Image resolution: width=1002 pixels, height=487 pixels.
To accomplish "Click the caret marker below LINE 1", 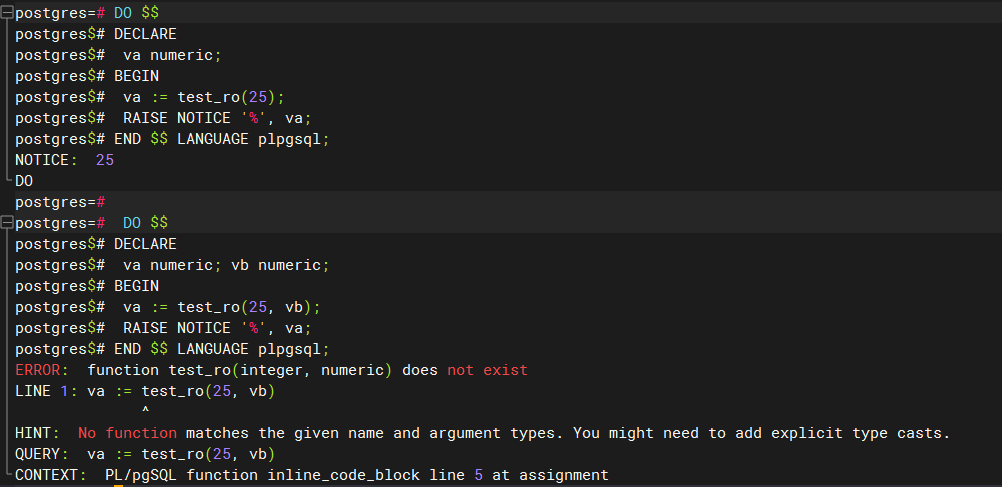I will [146, 410].
